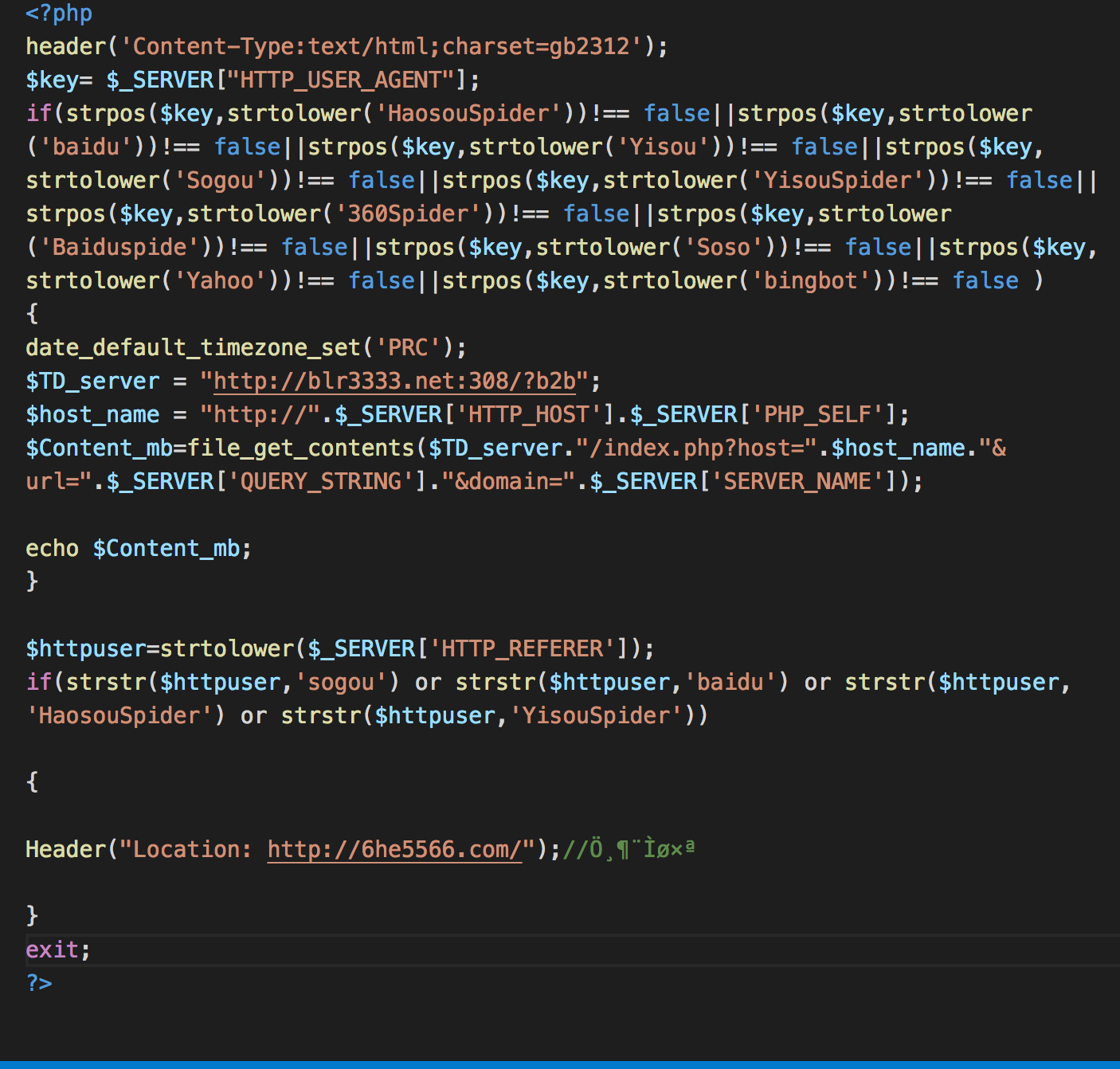Screen dimensions: 1120x1069
Task: Click the 'HTTP_REFERER' key string
Action: coord(523,648)
